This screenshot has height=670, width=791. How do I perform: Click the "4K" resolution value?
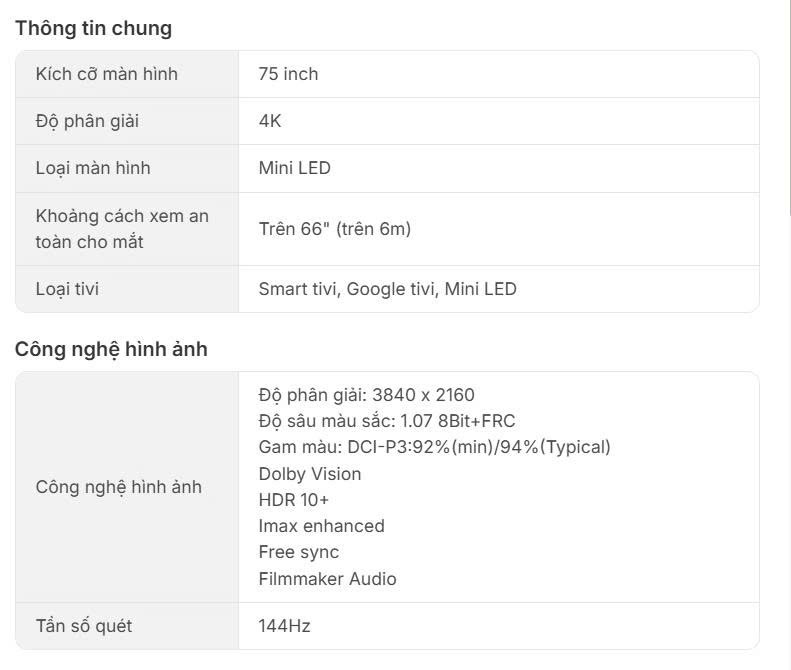(x=270, y=121)
